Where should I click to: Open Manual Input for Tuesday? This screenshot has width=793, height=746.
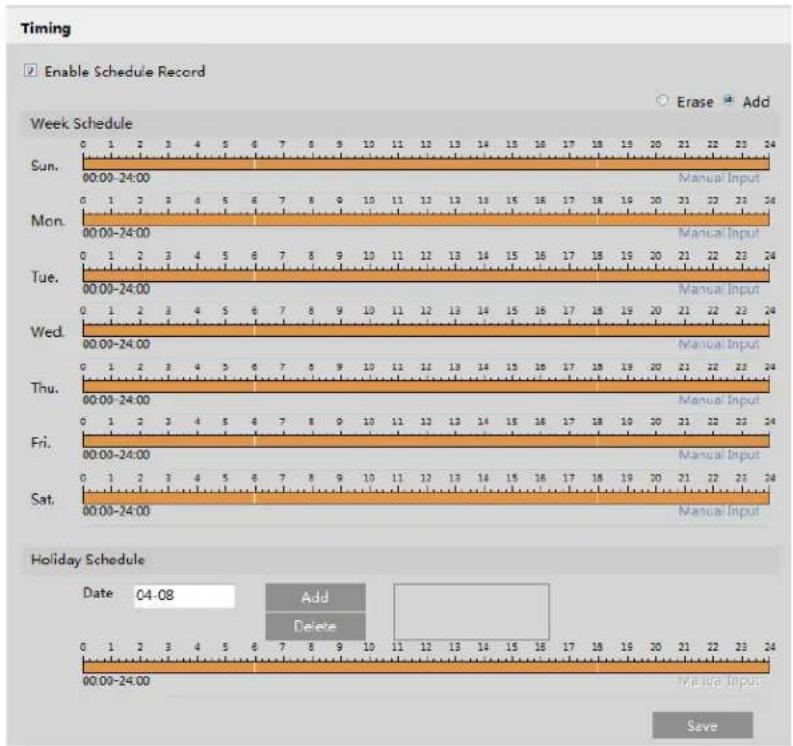[x=719, y=289]
